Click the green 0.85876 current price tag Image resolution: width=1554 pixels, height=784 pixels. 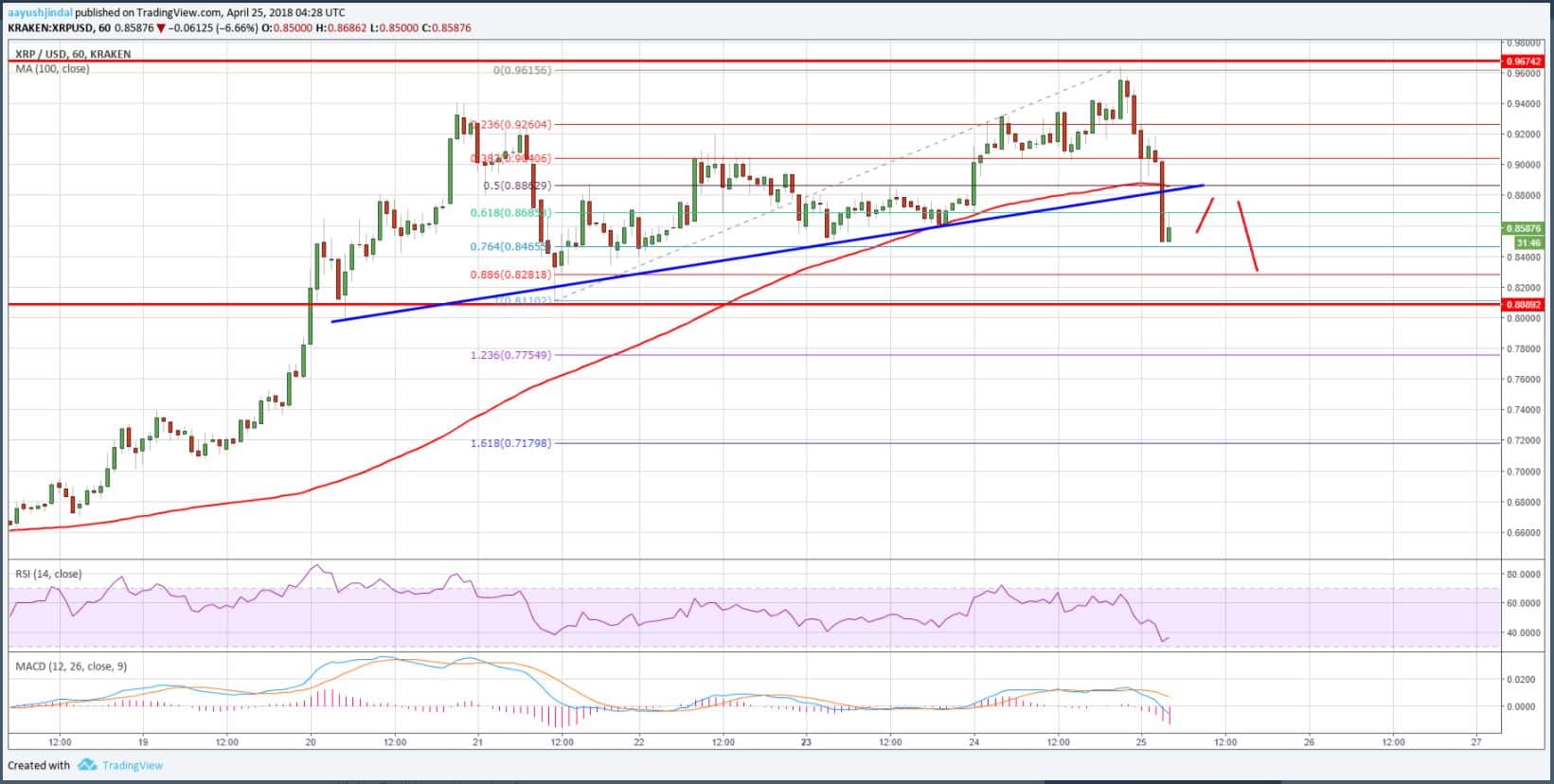coord(1523,228)
